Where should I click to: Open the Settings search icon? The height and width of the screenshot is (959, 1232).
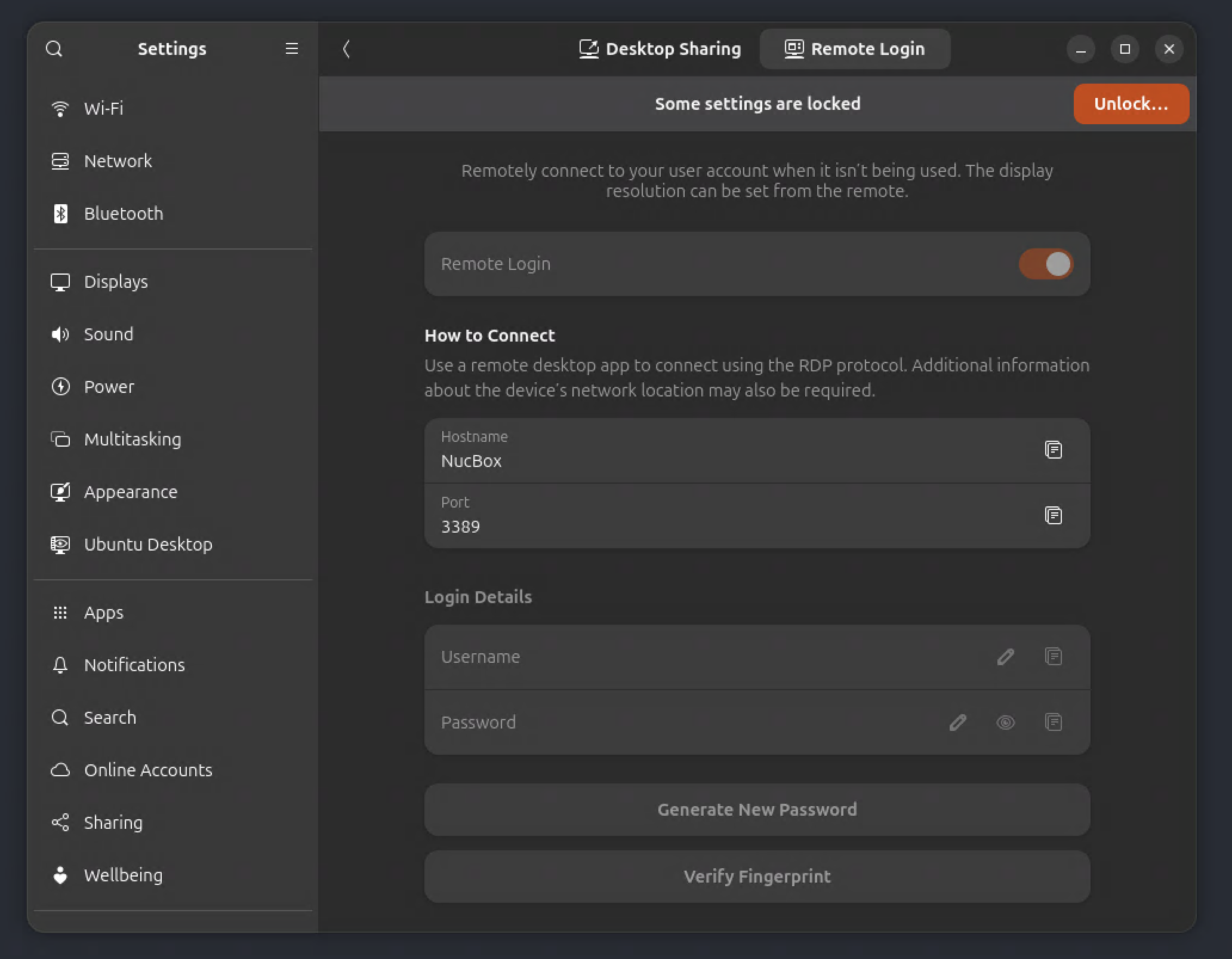[54, 49]
